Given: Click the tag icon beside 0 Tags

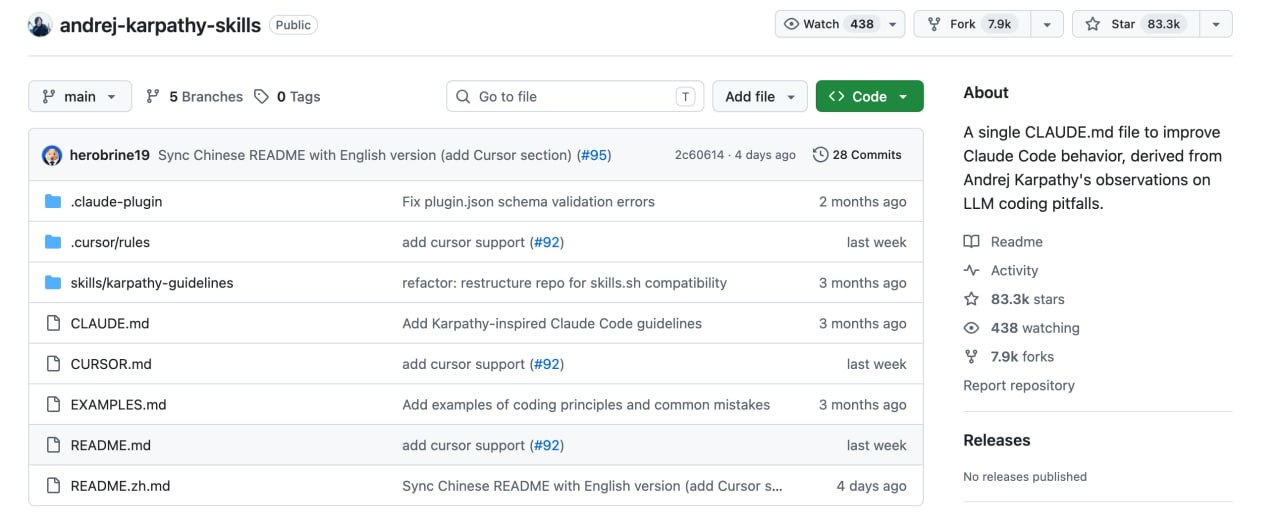Looking at the screenshot, I should (261, 96).
